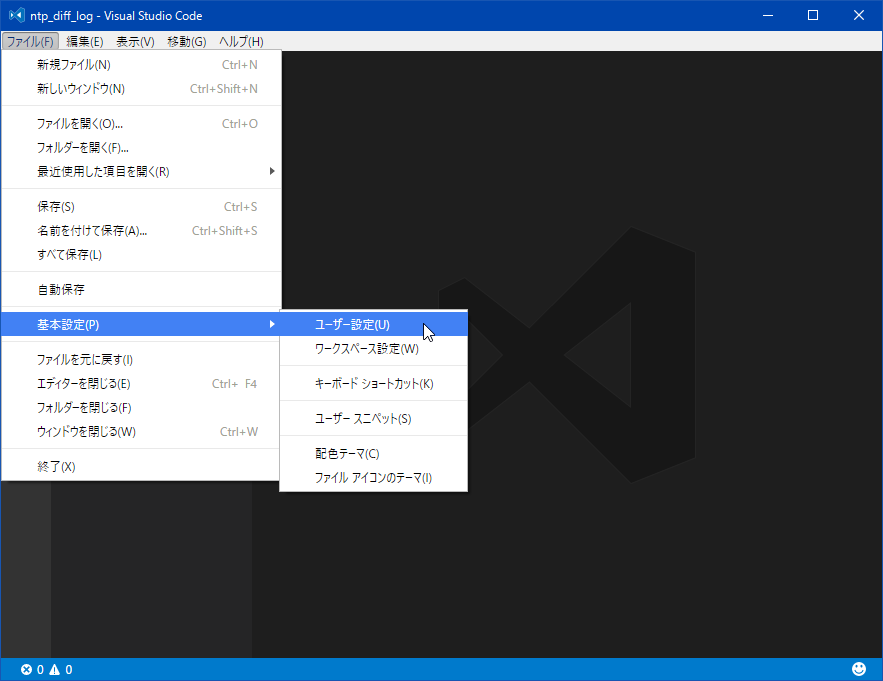Open ユーザー スニペット(S) entry
The width and height of the screenshot is (883, 681).
(374, 419)
